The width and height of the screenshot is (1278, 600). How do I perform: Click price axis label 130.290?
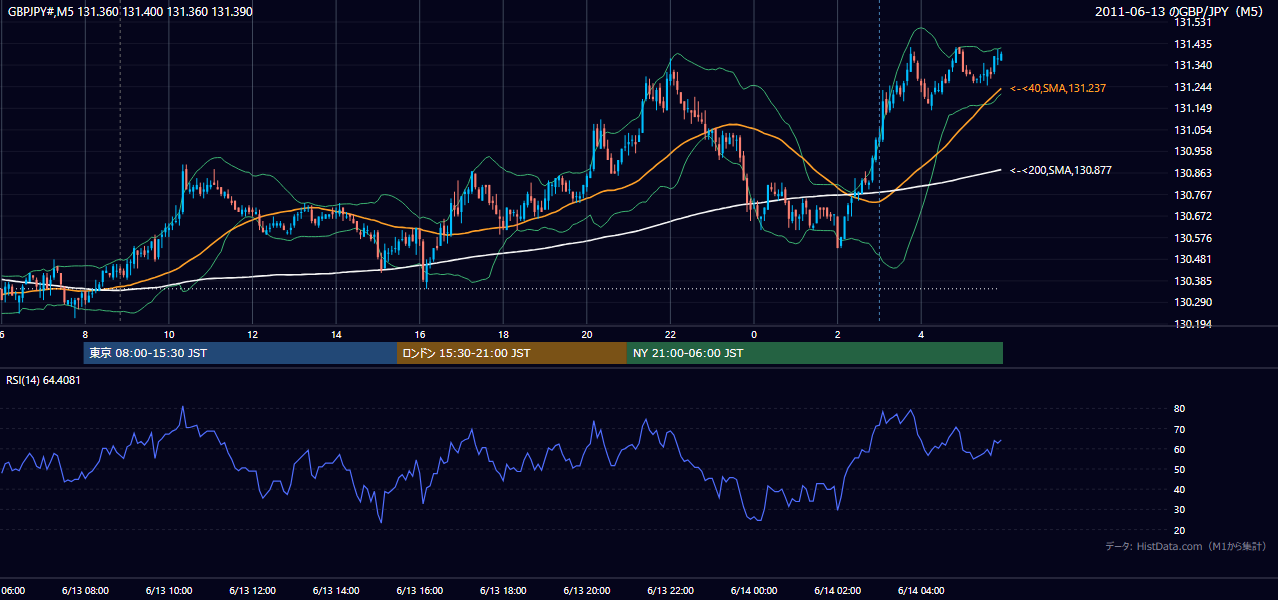click(1192, 302)
